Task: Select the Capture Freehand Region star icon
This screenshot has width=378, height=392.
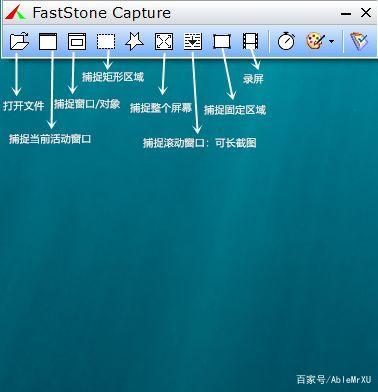Action: click(135, 41)
